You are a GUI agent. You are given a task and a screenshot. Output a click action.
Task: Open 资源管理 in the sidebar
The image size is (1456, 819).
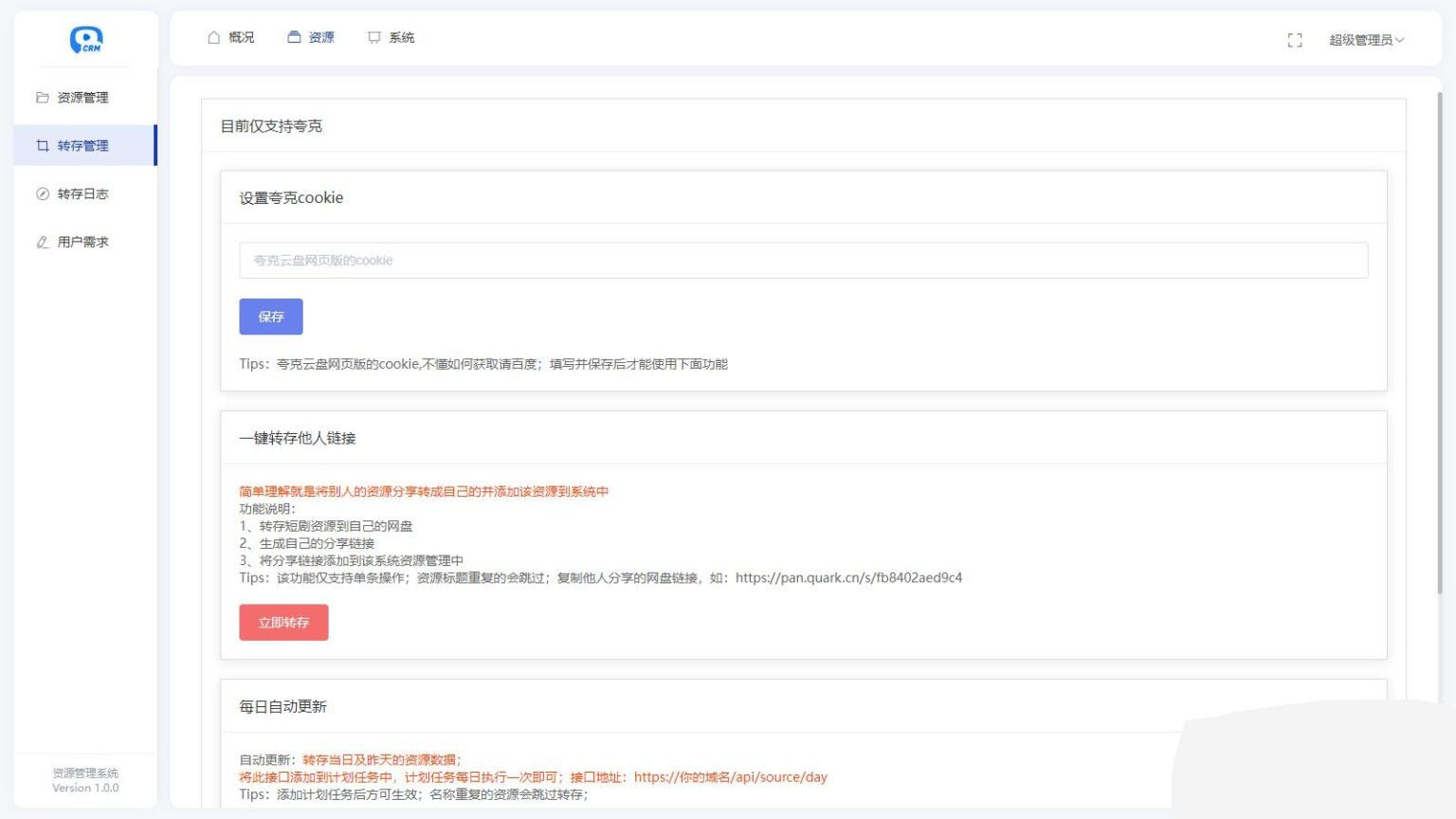click(x=85, y=98)
